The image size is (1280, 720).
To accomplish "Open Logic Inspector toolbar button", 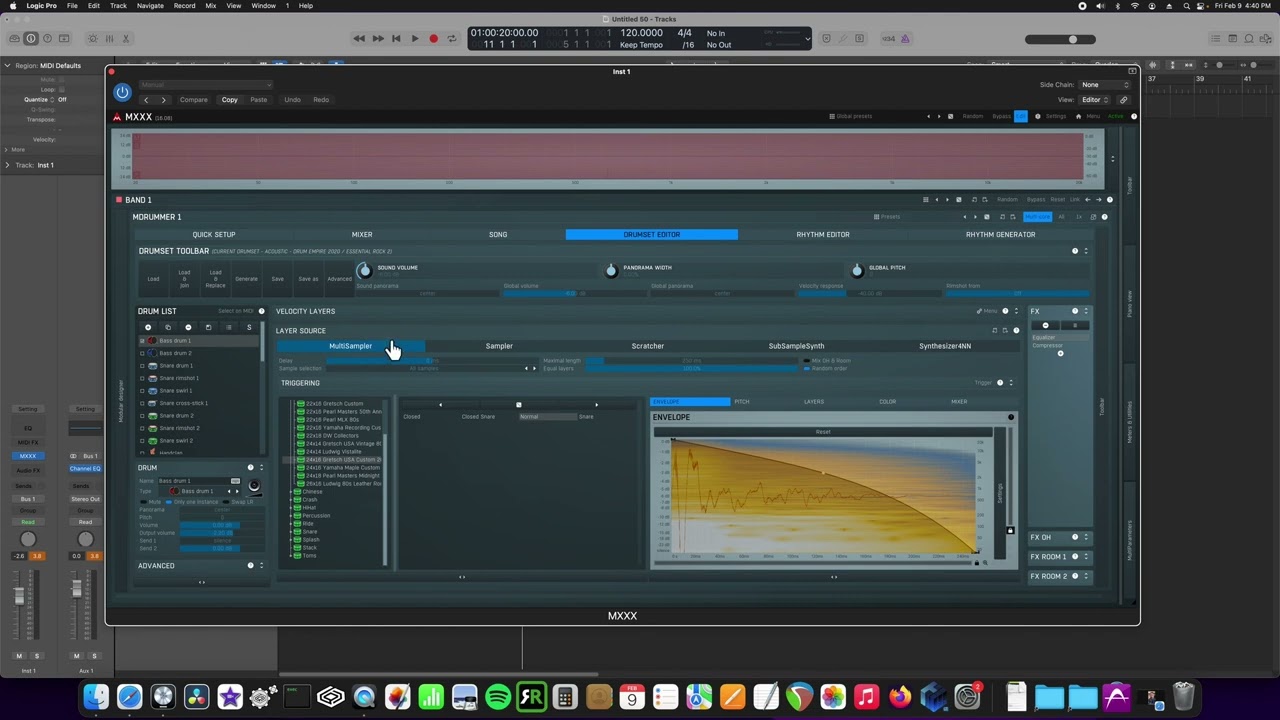I will tap(30, 39).
